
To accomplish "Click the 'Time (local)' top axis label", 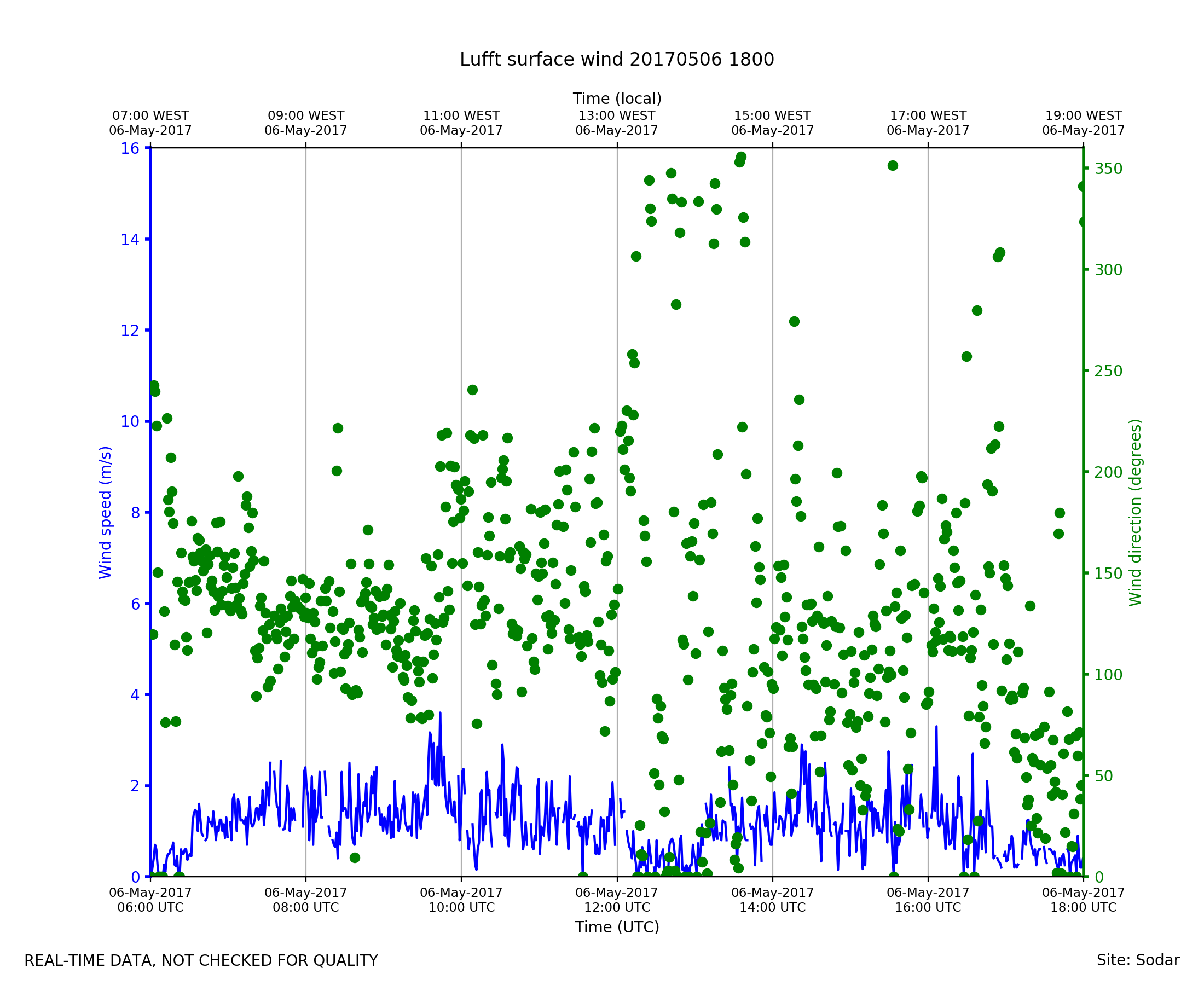I will pos(617,99).
